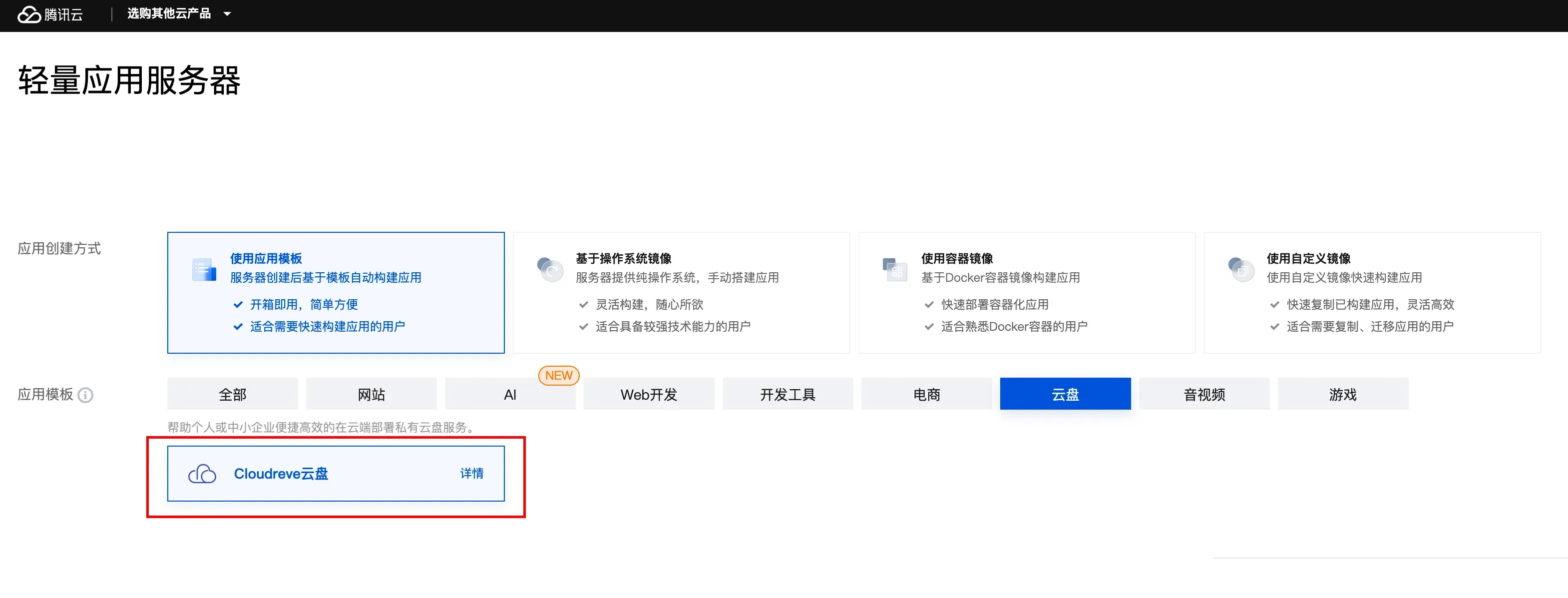Click the 轻量应用服务器 page title
This screenshot has height=598, width=1568.
point(129,80)
